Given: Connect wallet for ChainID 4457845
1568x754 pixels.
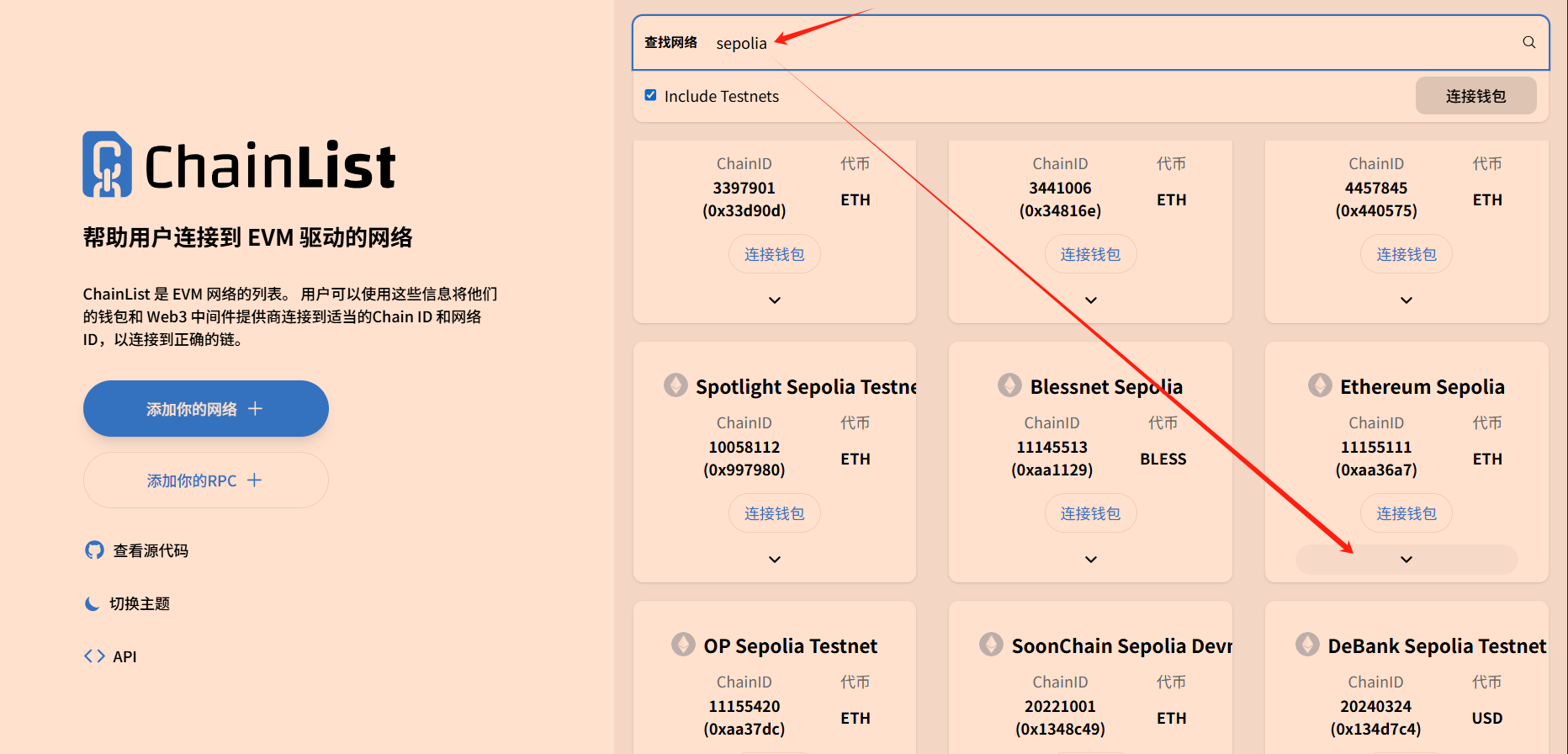Looking at the screenshot, I should [x=1406, y=254].
